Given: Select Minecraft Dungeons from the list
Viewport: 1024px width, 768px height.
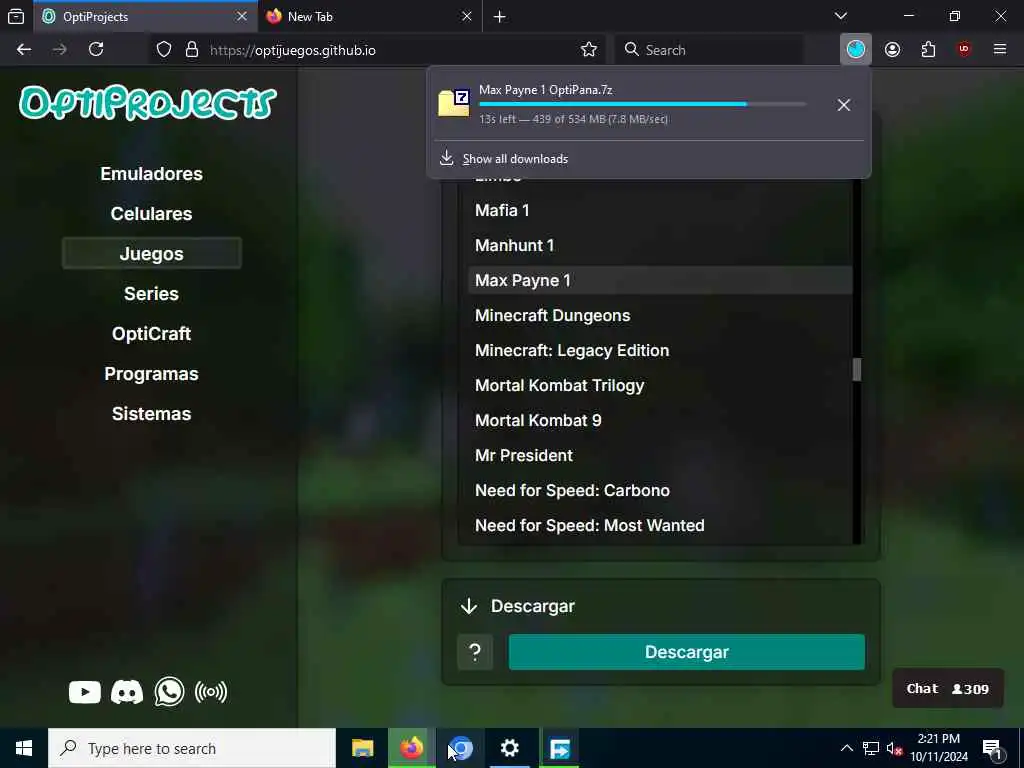Looking at the screenshot, I should pyautogui.click(x=660, y=315).
